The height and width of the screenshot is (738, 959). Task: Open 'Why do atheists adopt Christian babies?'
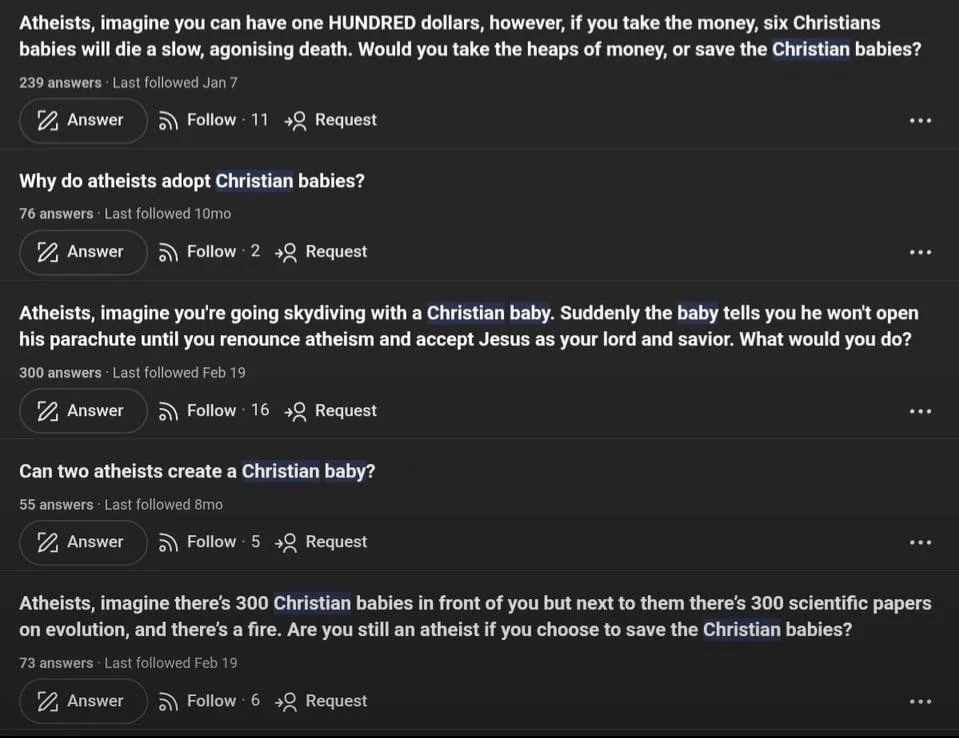[x=192, y=181]
